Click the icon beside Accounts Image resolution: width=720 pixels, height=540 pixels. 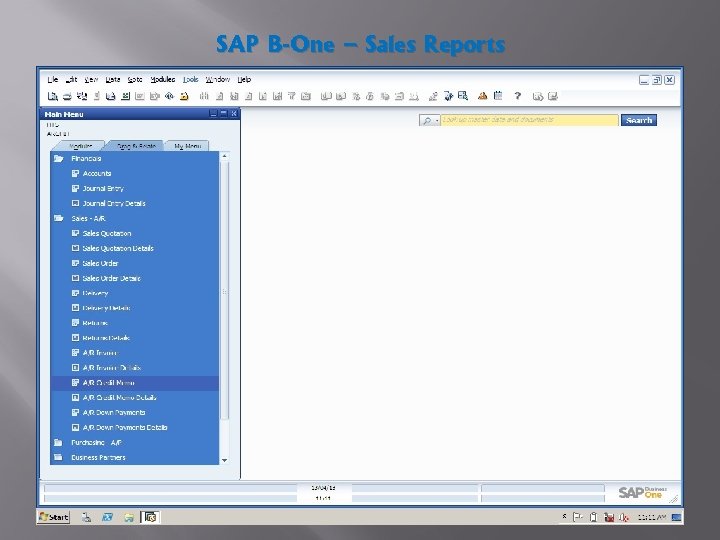(x=75, y=173)
